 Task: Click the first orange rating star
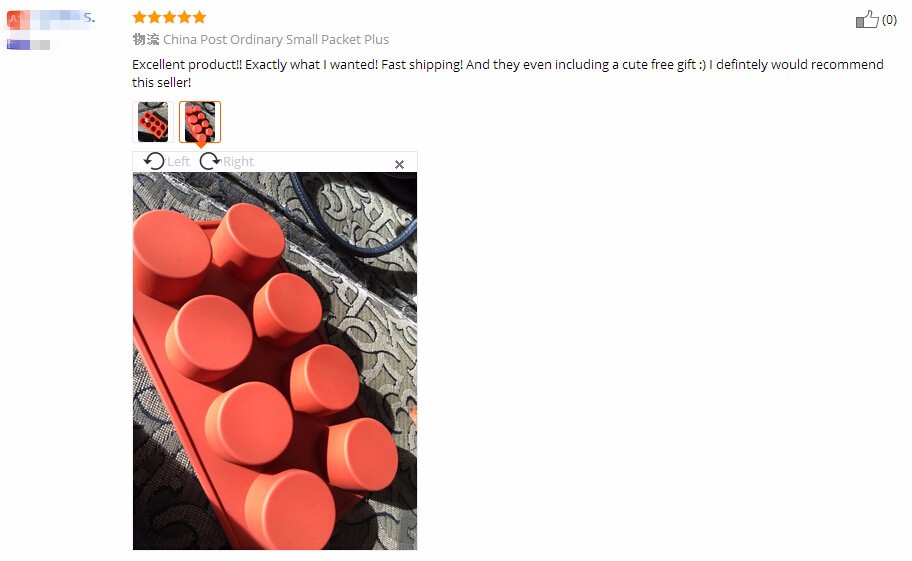coord(139,17)
